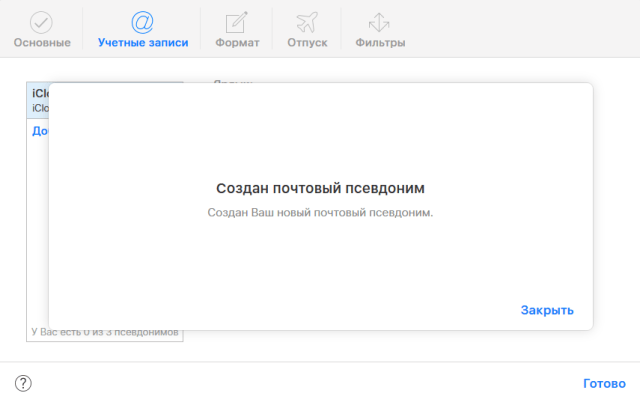
Task: Click Закрыть to dismiss the dialog
Action: (x=547, y=310)
